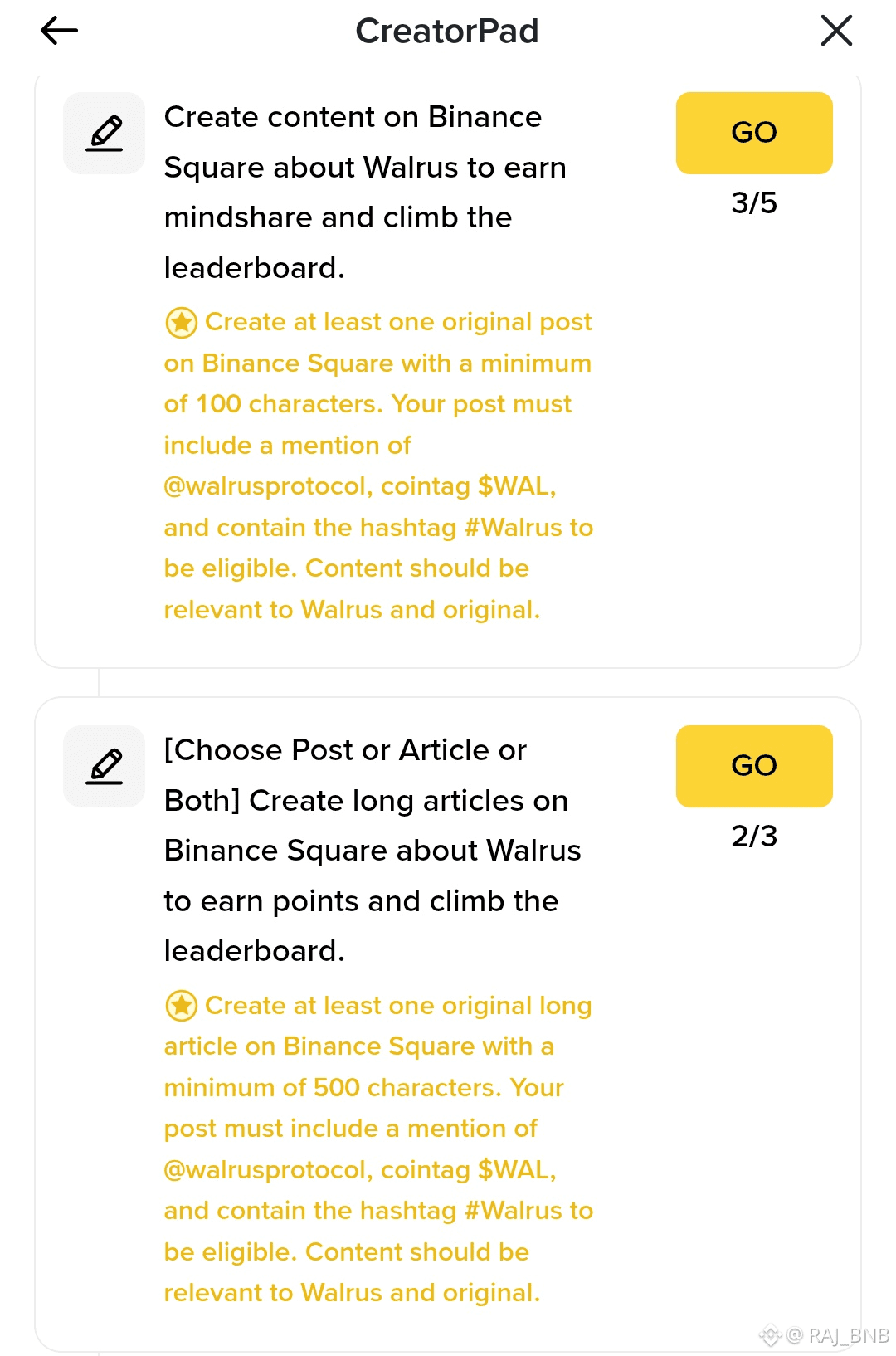Tap the back arrow in the header
The image size is (896, 1356).
(x=59, y=32)
